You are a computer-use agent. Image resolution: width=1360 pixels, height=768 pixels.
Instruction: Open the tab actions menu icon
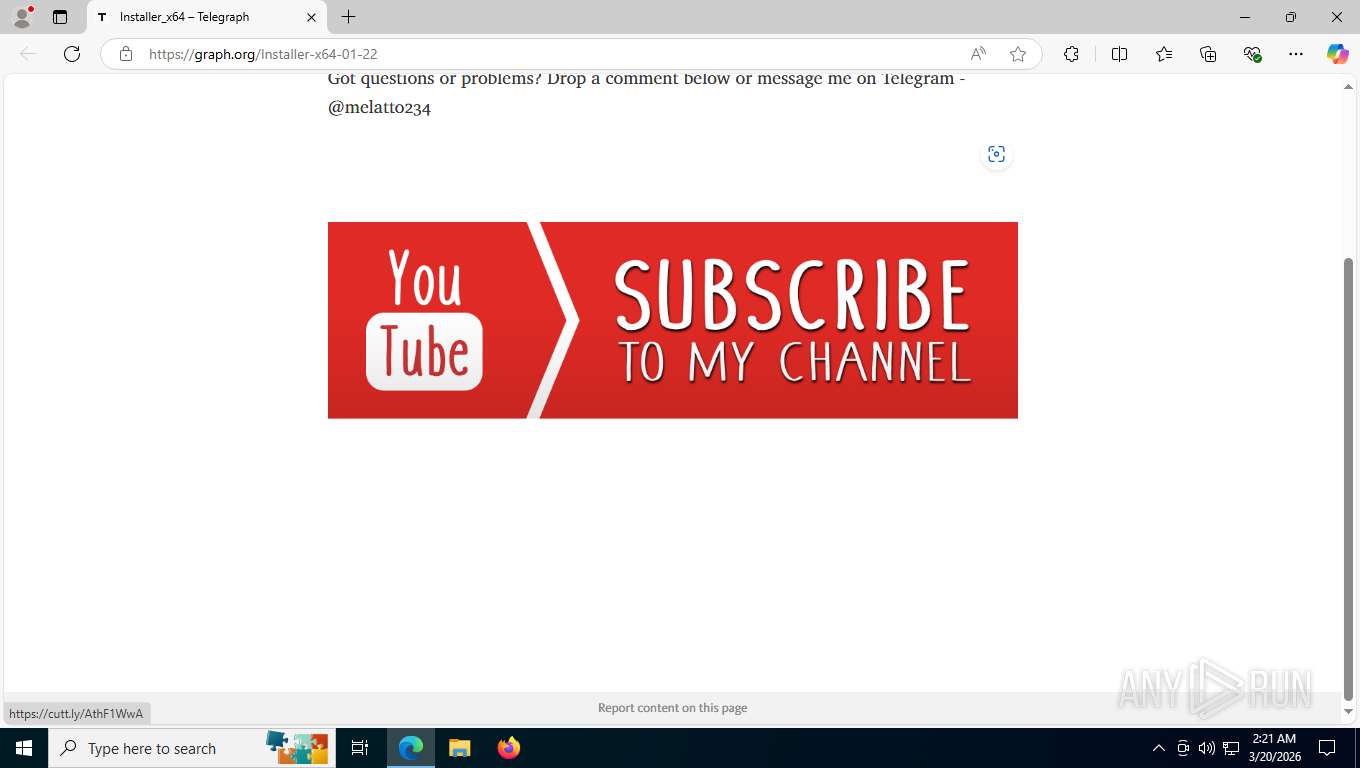60,17
